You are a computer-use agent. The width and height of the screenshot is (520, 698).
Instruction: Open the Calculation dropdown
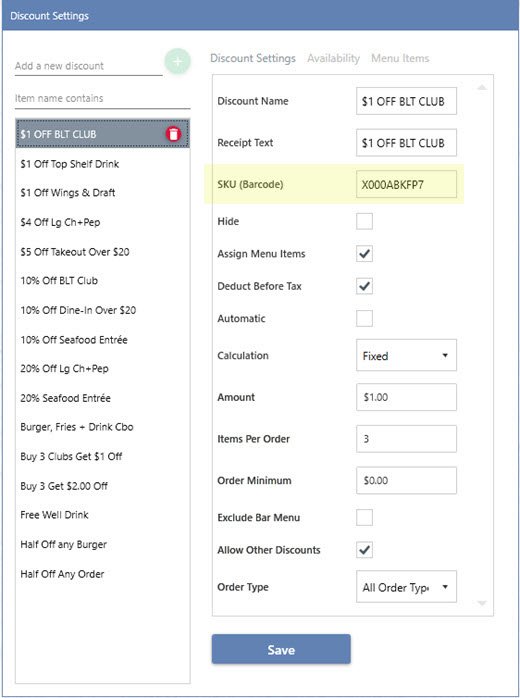406,355
